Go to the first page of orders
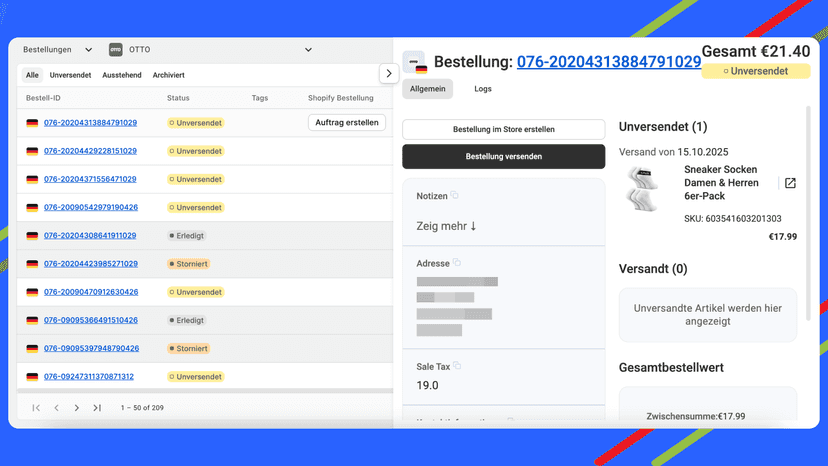Viewport: 828px width, 466px height. click(36, 408)
